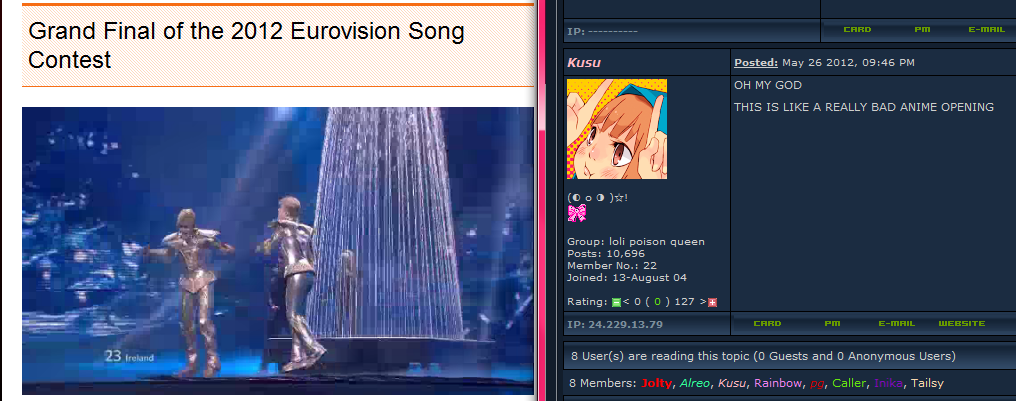This screenshot has height=401, width=1016.
Task: Click the CARD button in the upper post
Action: 857,30
